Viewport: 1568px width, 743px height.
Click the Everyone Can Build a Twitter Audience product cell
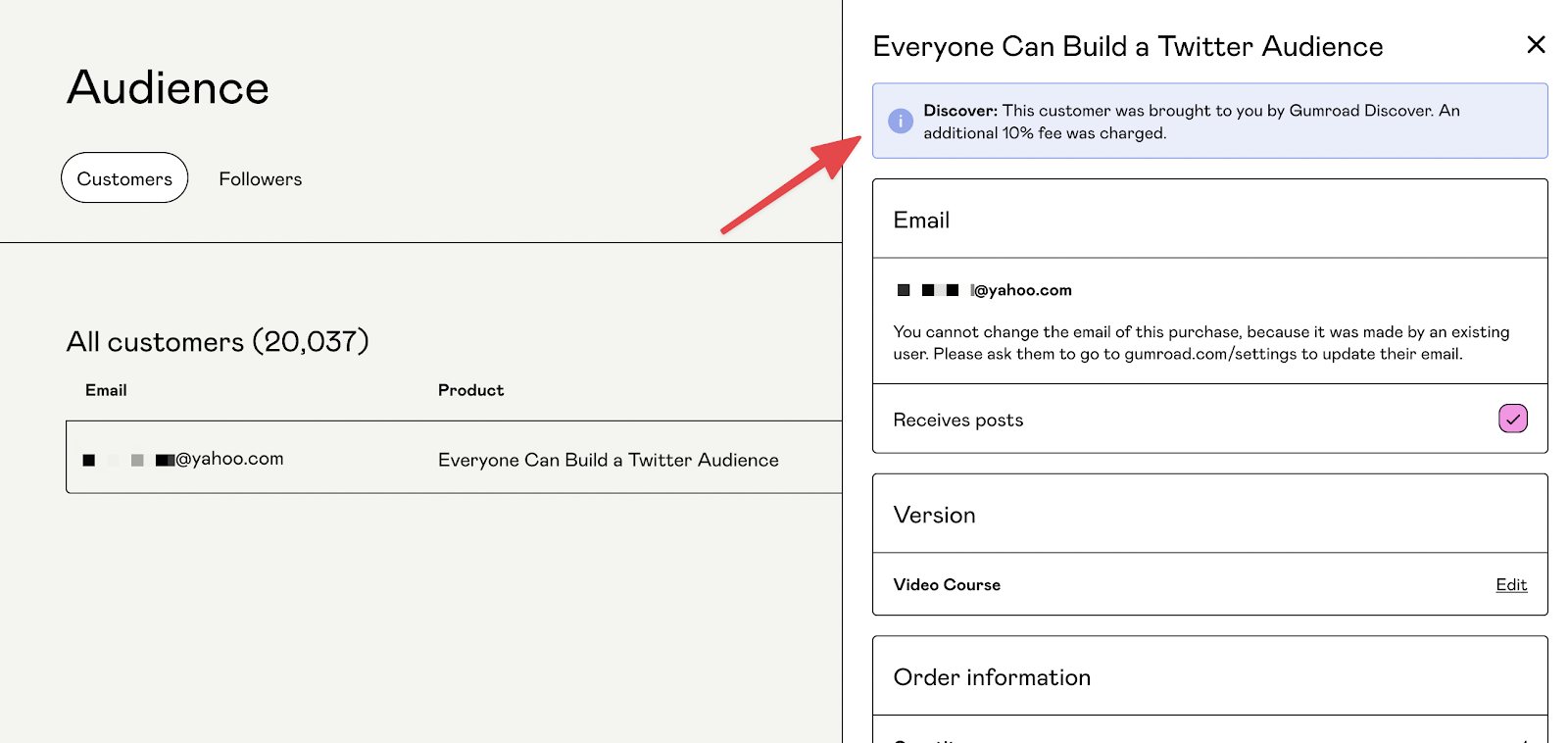608,460
